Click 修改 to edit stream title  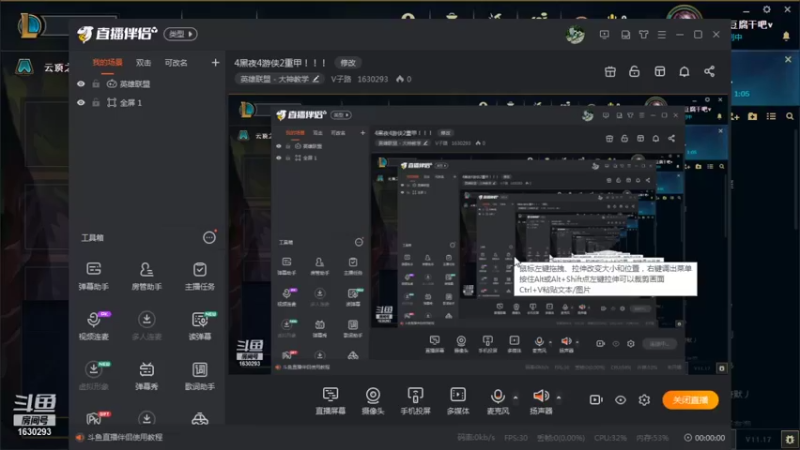pos(348,63)
